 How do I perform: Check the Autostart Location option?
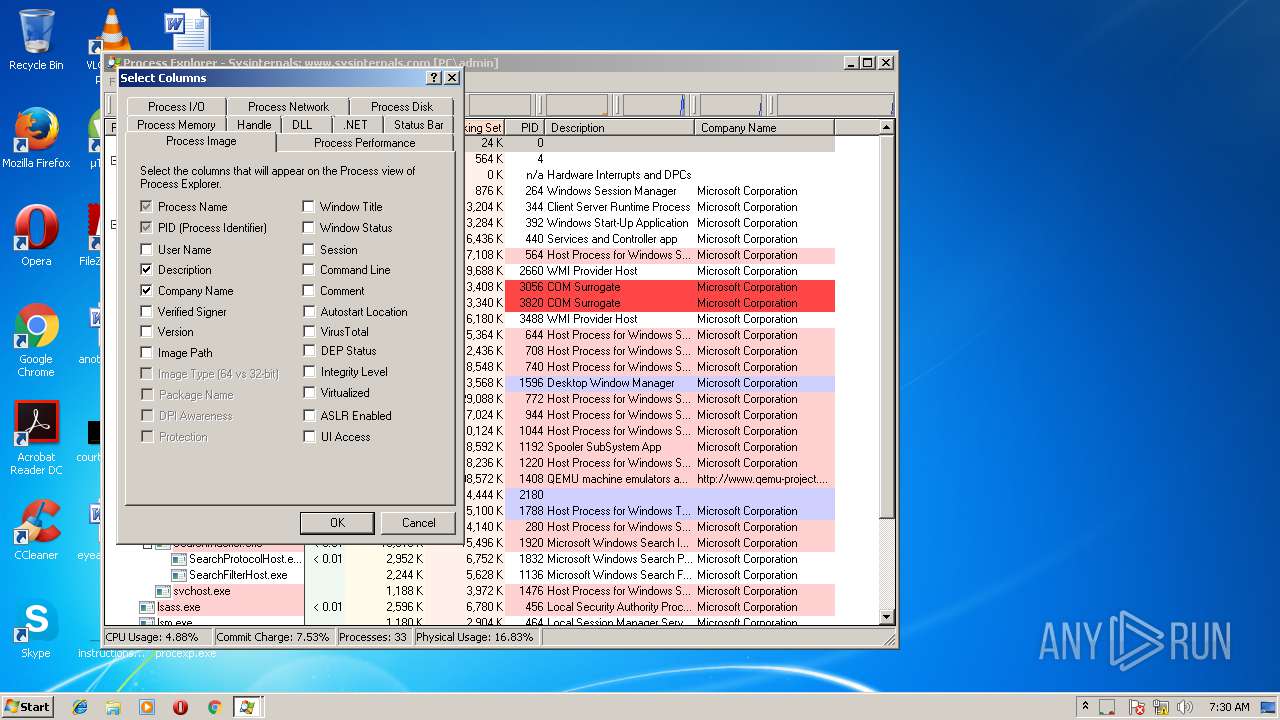[309, 311]
